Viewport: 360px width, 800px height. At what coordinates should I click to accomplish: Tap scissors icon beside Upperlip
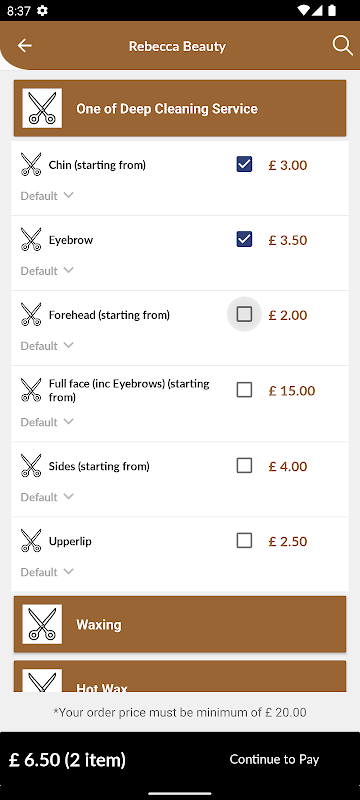click(x=31, y=540)
